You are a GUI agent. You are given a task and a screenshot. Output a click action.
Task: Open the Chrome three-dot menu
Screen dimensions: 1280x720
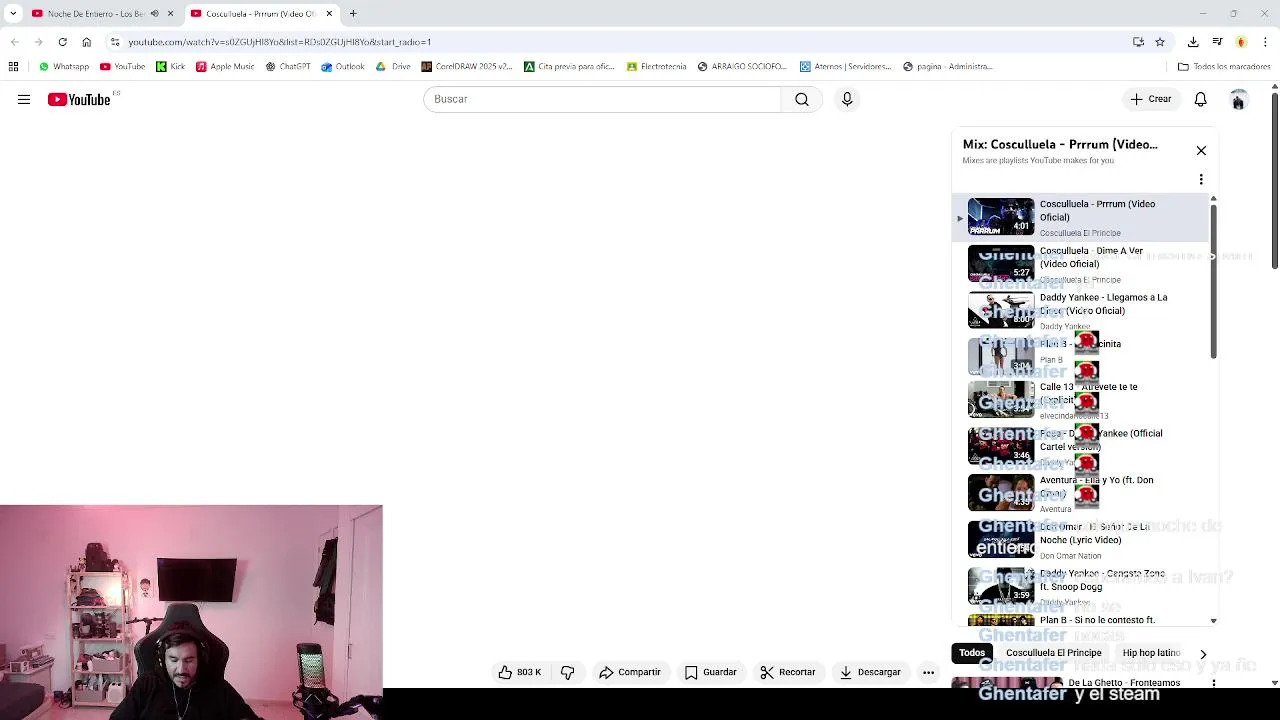pos(1265,42)
